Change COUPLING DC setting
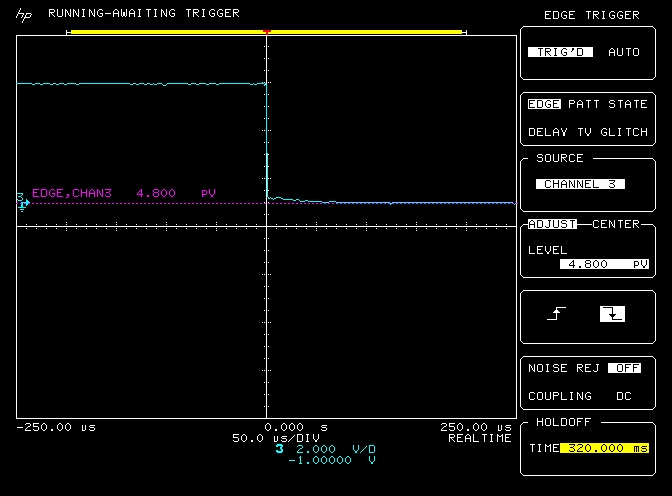Image resolution: width=672 pixels, height=496 pixels. (x=580, y=396)
